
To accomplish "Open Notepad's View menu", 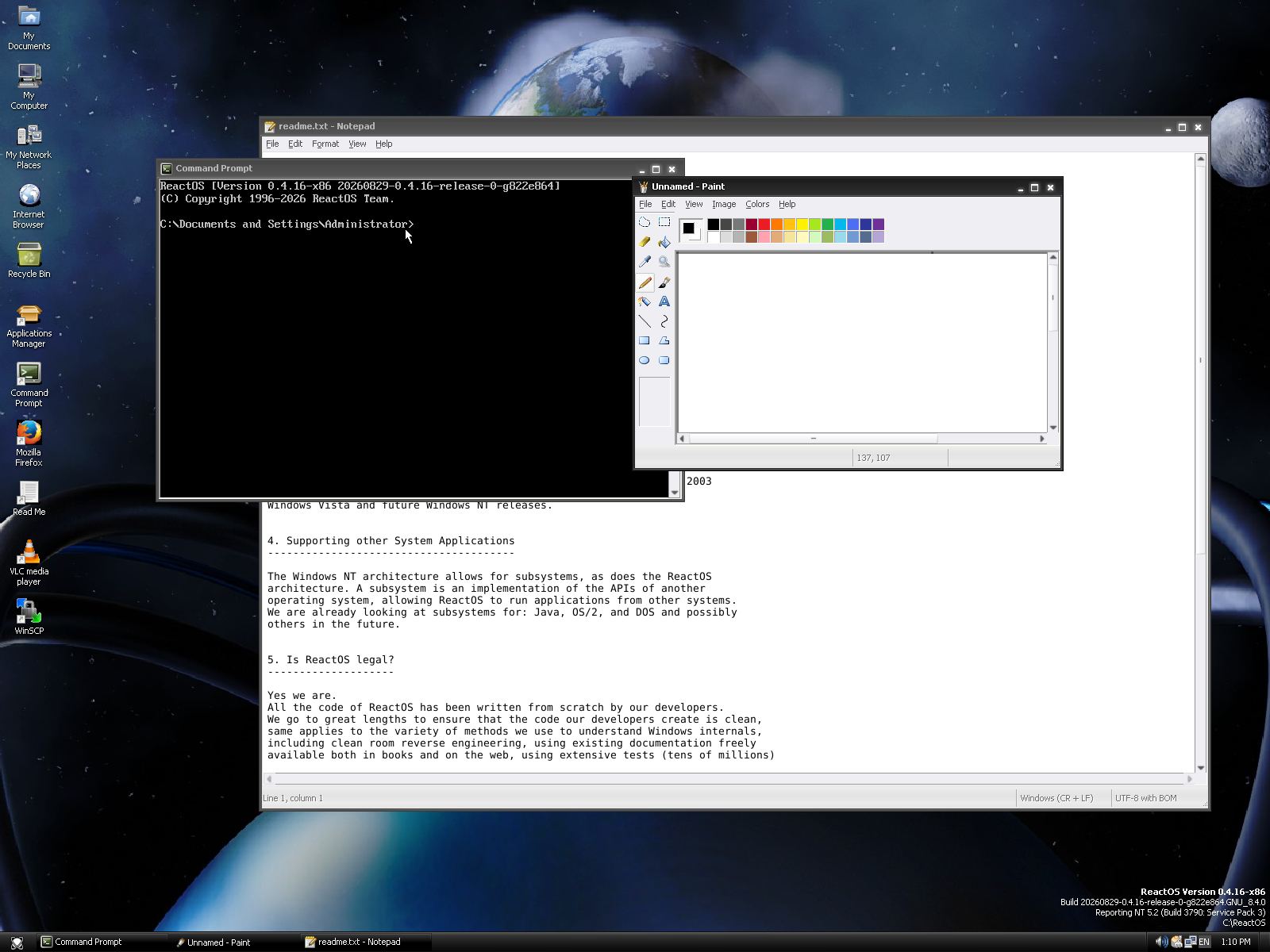I will click(x=357, y=144).
